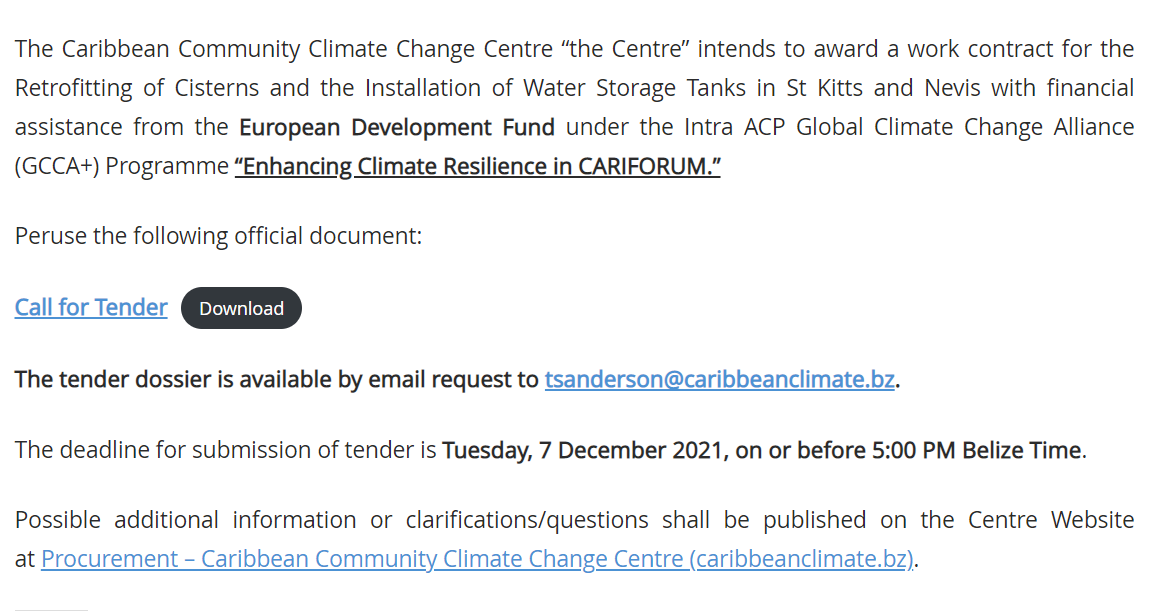Image resolution: width=1171 pixels, height=611 pixels.
Task: Click the bold "Tuesday, 7 December 2021" date
Action: (583, 450)
